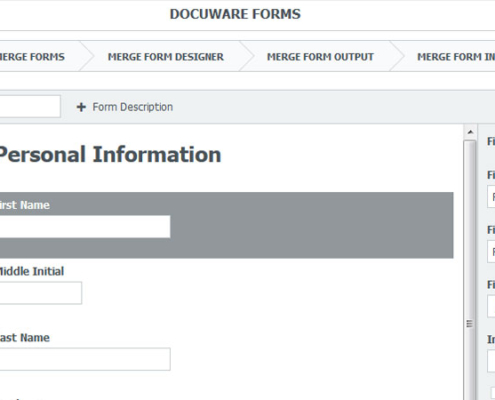The width and height of the screenshot is (495, 400).
Task: Click the plus icon beside Form Description
Action: coord(81,107)
